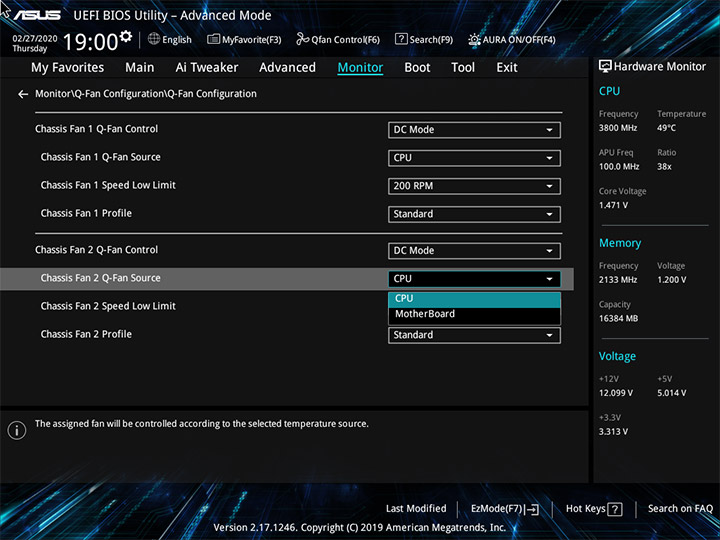720x540 pixels.
Task: Open Qfan Control(F6) fan icon
Action: 303,39
